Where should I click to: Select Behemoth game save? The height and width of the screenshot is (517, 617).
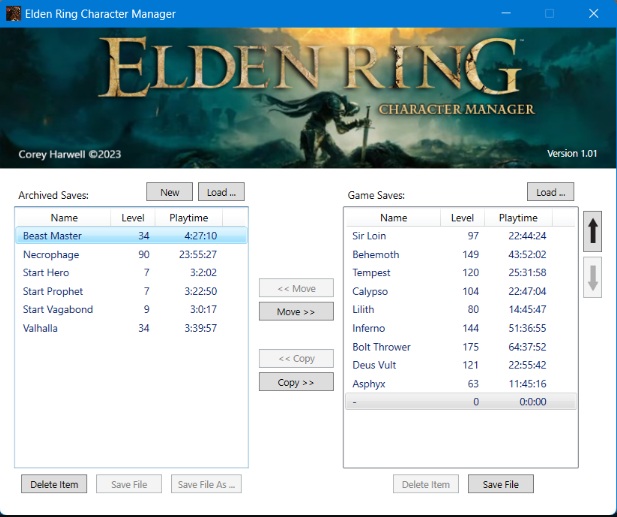click(x=461, y=254)
